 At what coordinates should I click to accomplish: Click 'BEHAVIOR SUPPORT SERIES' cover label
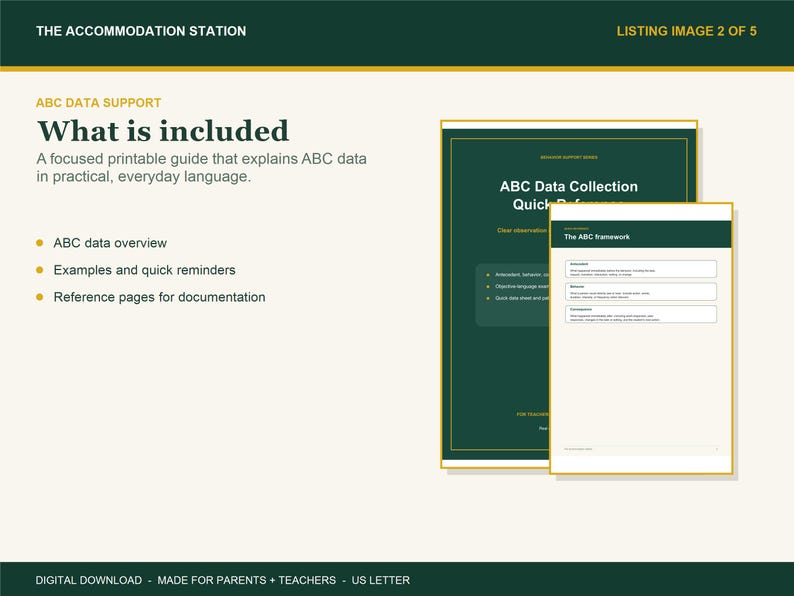coord(569,157)
